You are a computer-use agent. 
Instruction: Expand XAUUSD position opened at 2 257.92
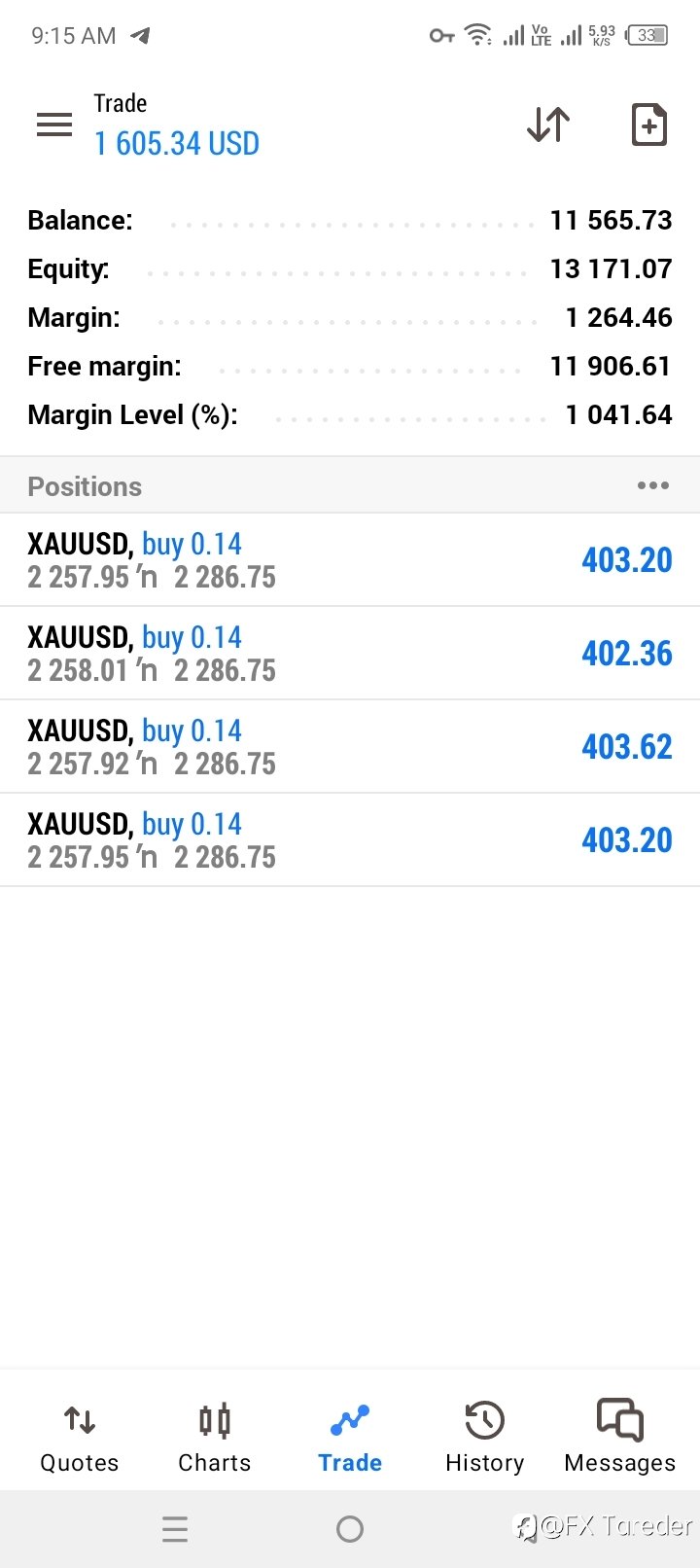[350, 746]
